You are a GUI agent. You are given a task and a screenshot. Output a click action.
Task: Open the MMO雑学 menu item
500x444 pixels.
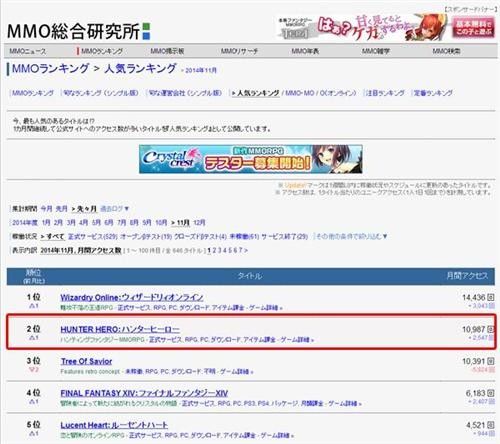(x=376, y=51)
